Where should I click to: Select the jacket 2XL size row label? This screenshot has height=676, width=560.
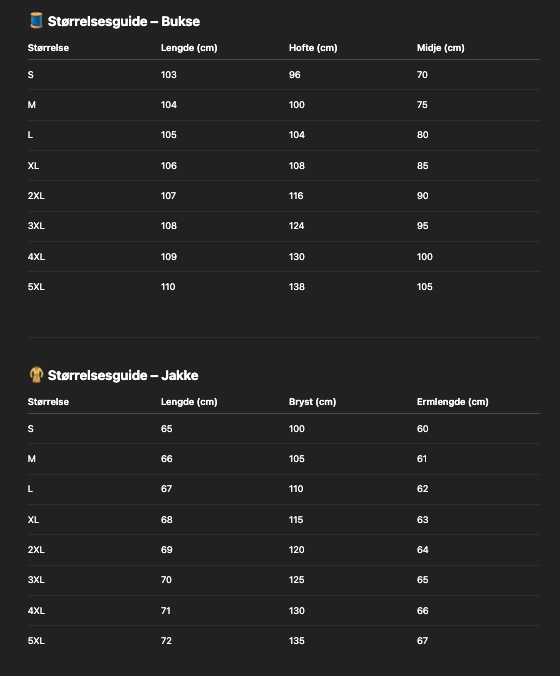click(36, 550)
